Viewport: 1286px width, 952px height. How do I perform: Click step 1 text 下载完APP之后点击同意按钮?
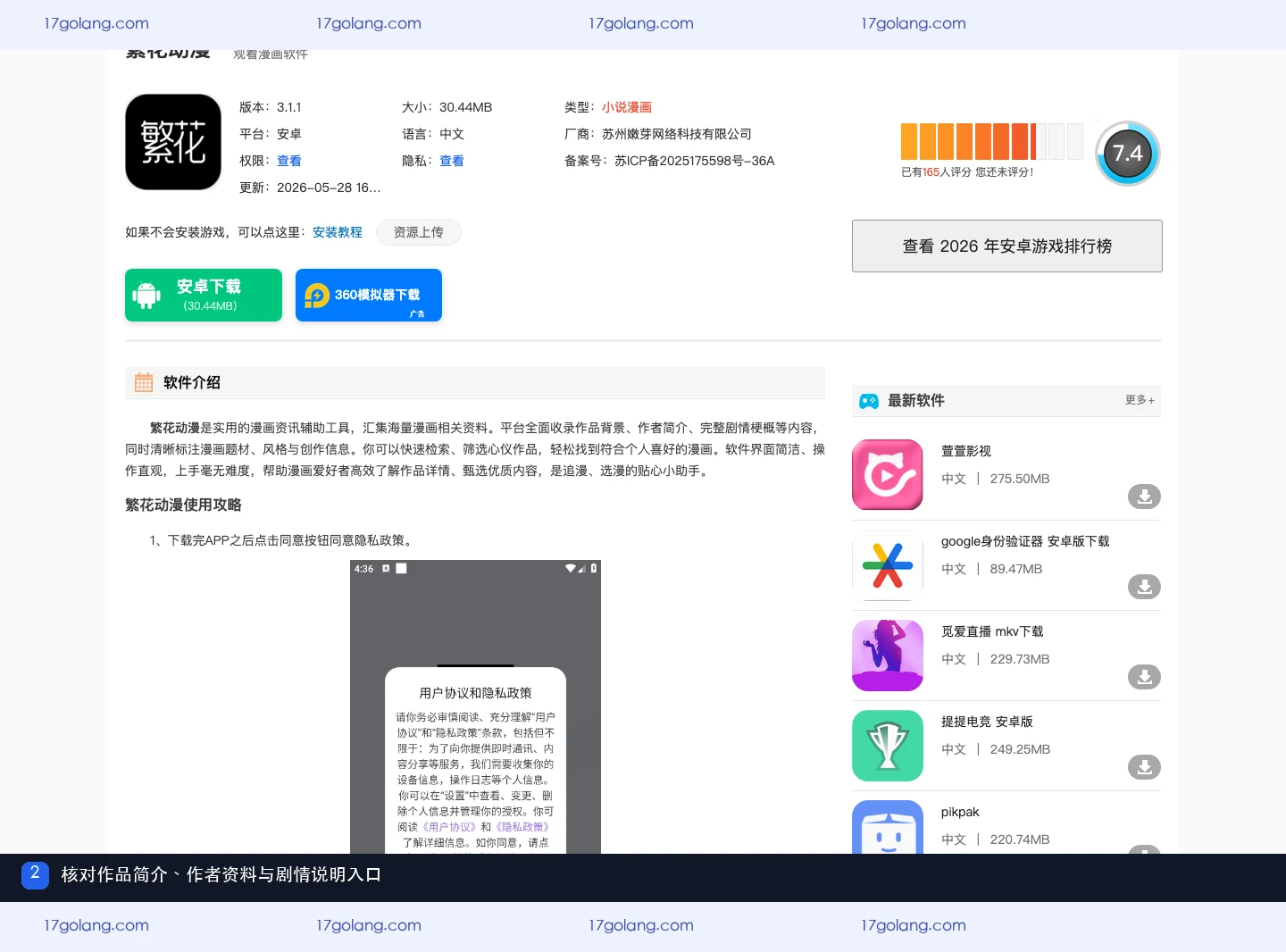click(281, 540)
